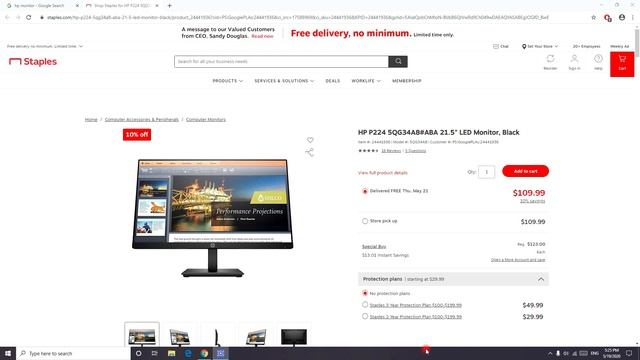Click the Sign in person icon
This screenshot has width=640, height=360.
[x=574, y=59]
